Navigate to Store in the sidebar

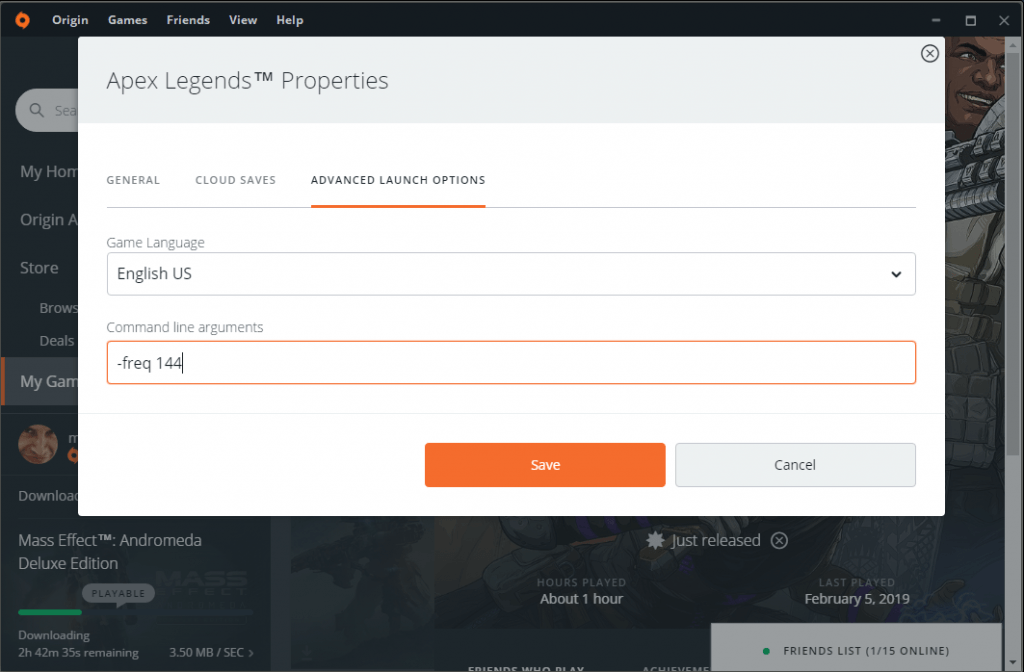tap(39, 267)
